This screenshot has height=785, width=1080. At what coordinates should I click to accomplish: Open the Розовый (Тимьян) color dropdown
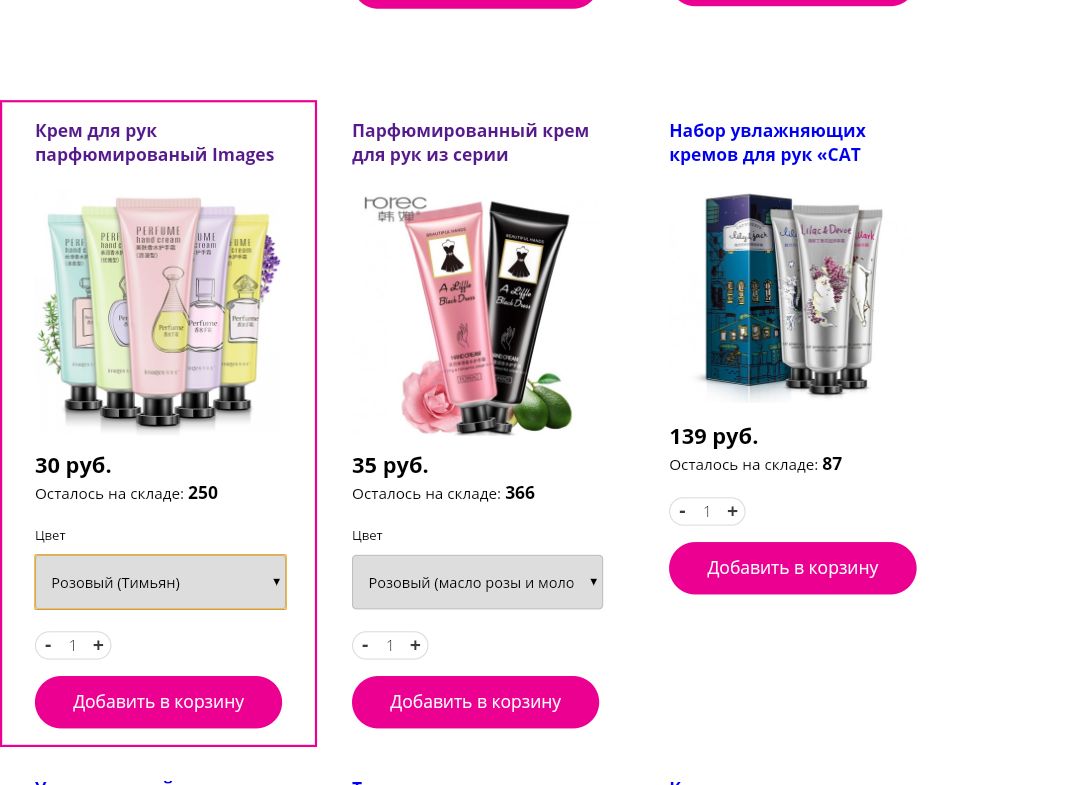pos(160,582)
